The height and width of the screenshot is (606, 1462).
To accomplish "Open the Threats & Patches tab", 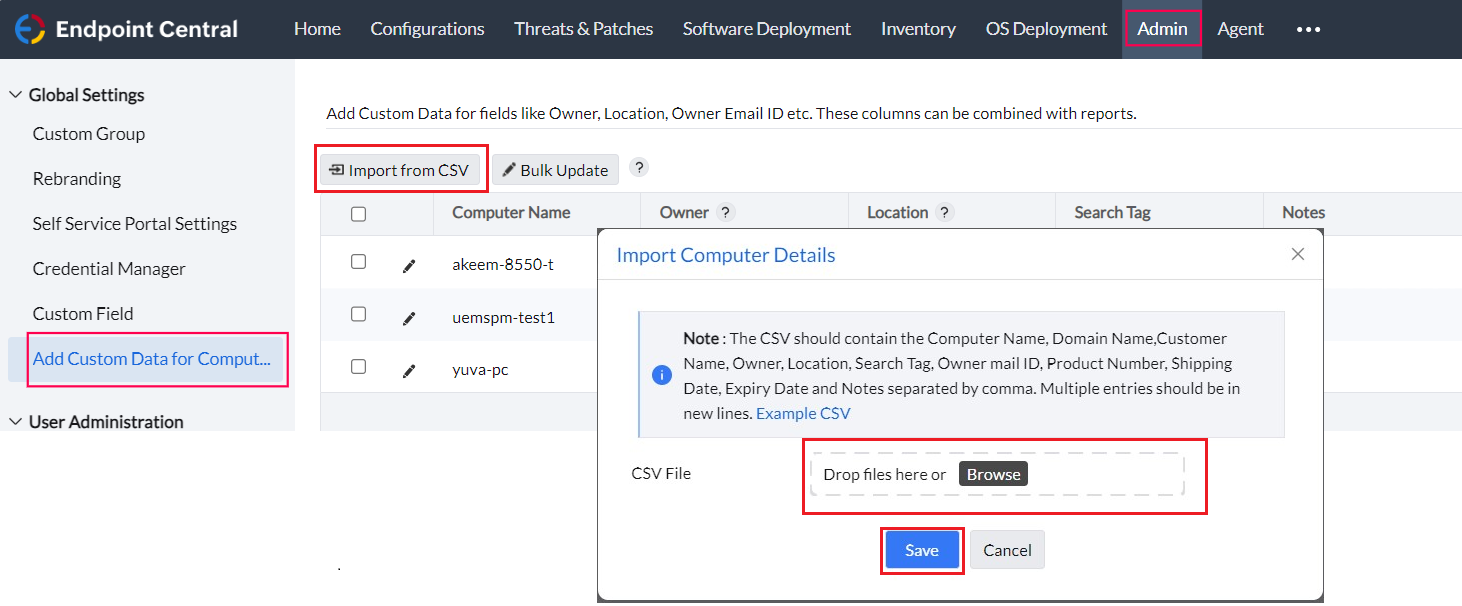I will pos(584,29).
